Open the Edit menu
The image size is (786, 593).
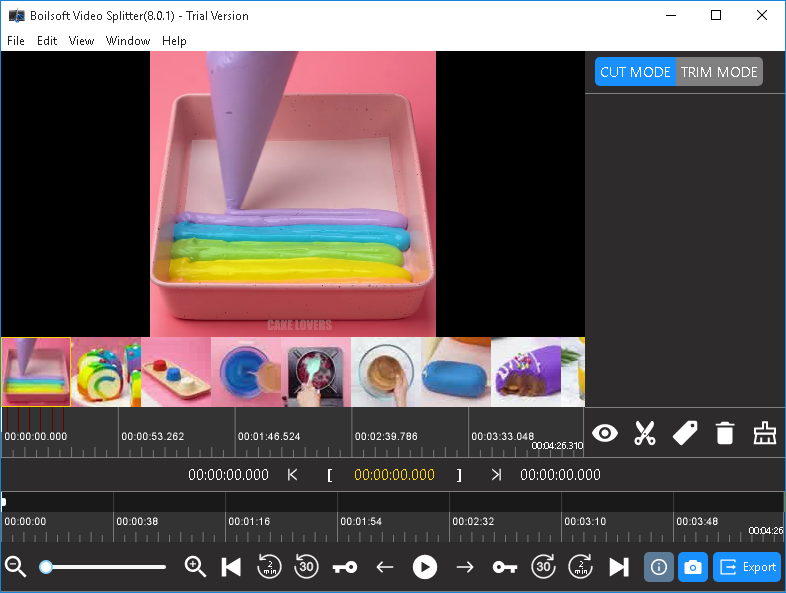coord(47,41)
